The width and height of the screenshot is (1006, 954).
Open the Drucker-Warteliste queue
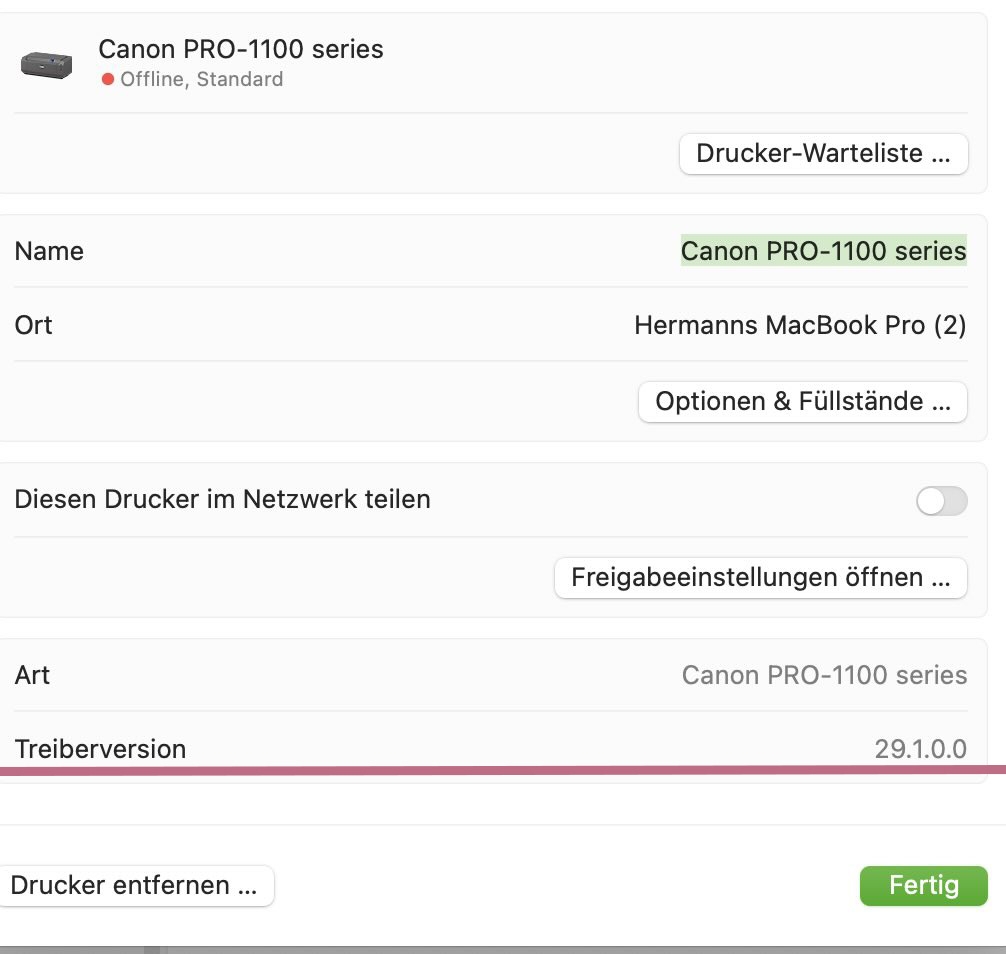823,154
